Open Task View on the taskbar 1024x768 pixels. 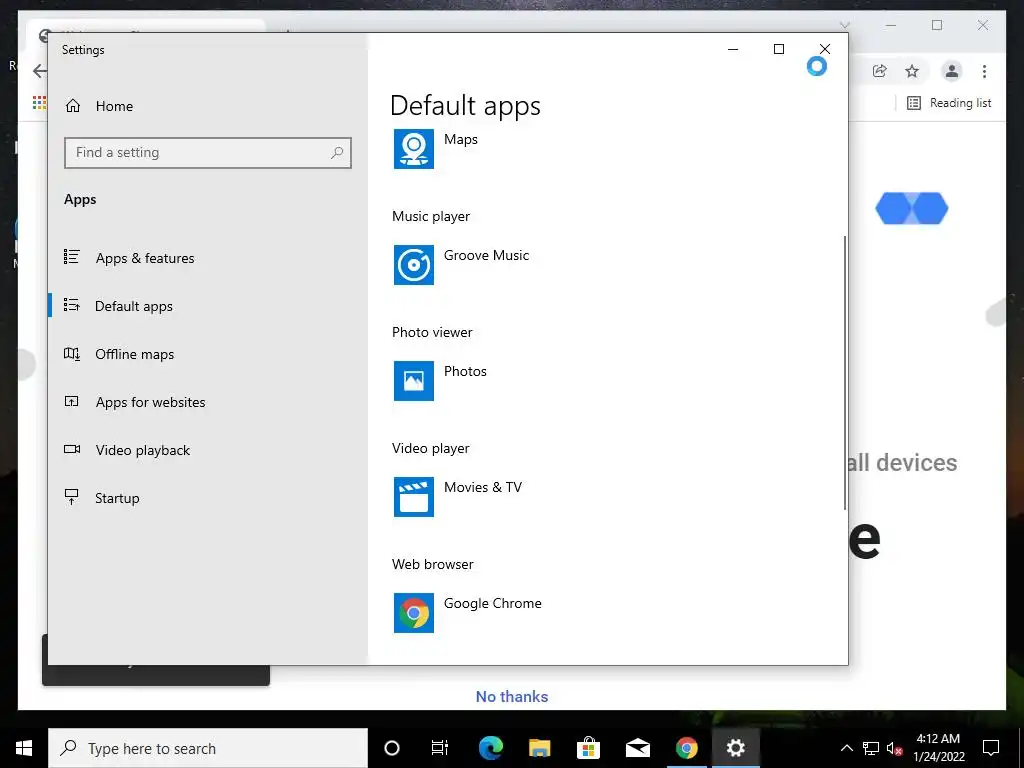coord(440,748)
